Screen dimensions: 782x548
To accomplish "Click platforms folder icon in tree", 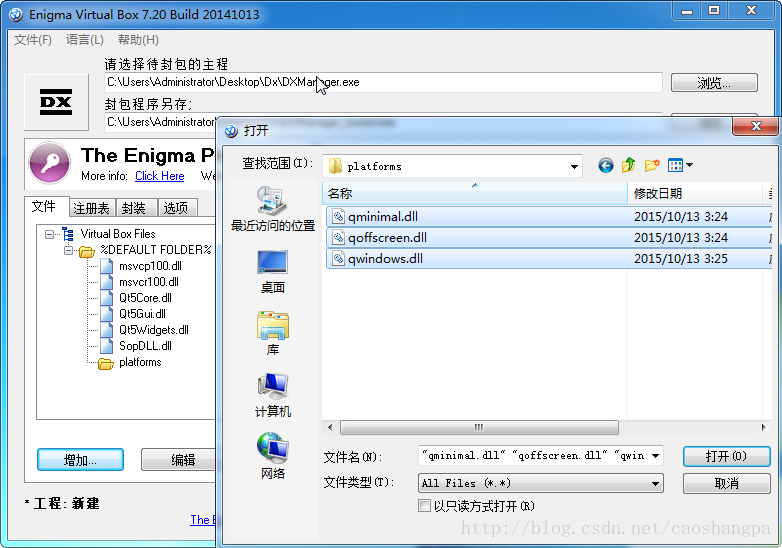I will click(106, 363).
